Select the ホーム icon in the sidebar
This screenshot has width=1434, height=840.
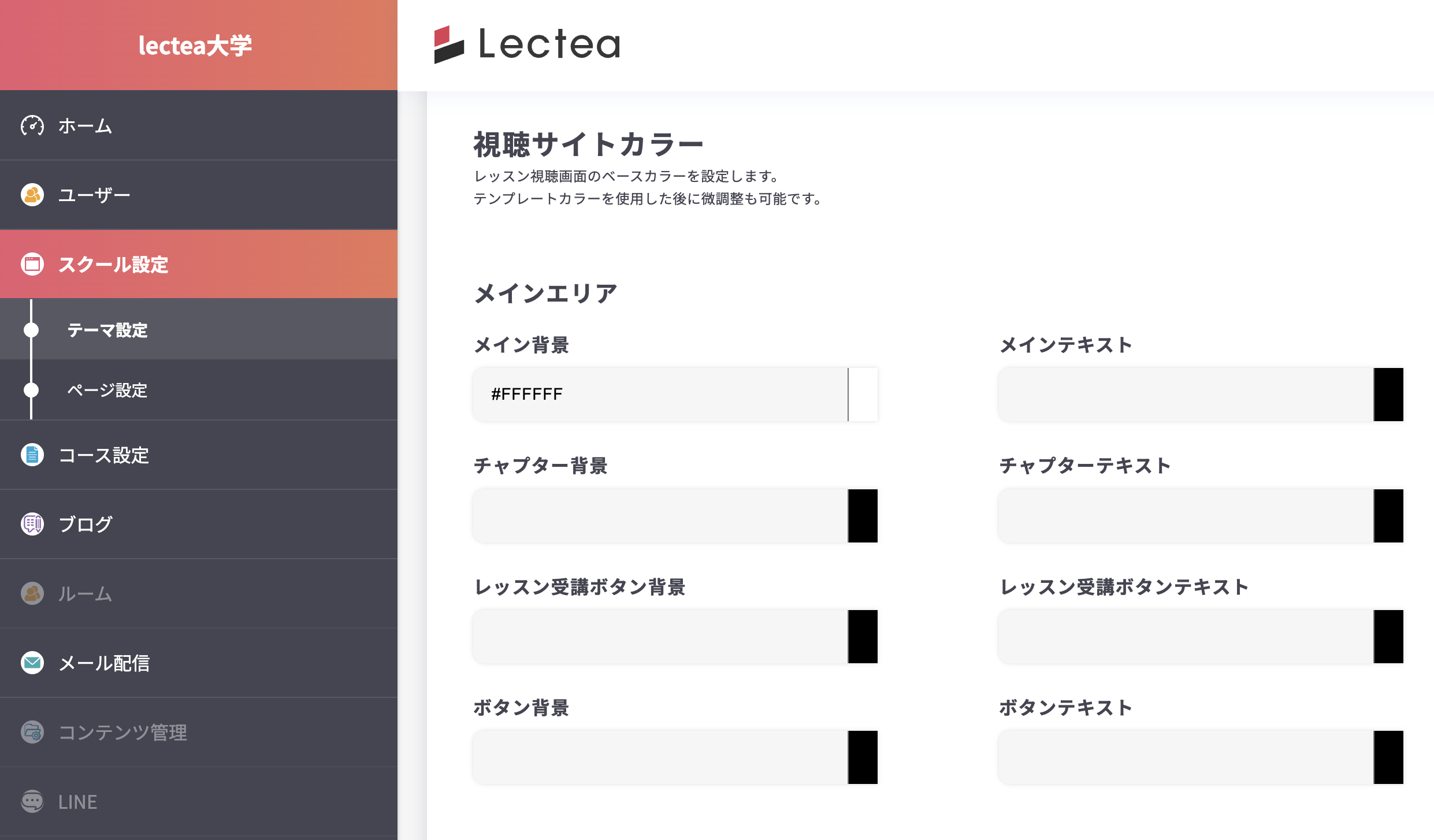click(x=33, y=125)
